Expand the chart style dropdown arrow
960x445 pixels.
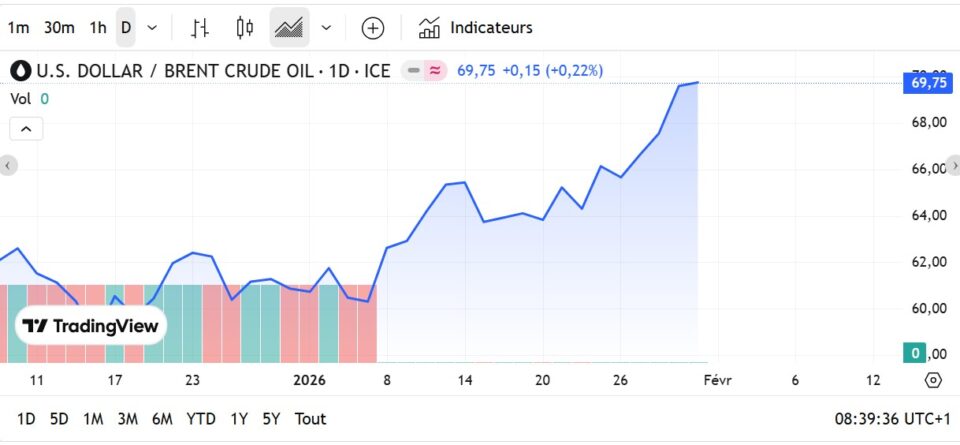tap(326, 28)
